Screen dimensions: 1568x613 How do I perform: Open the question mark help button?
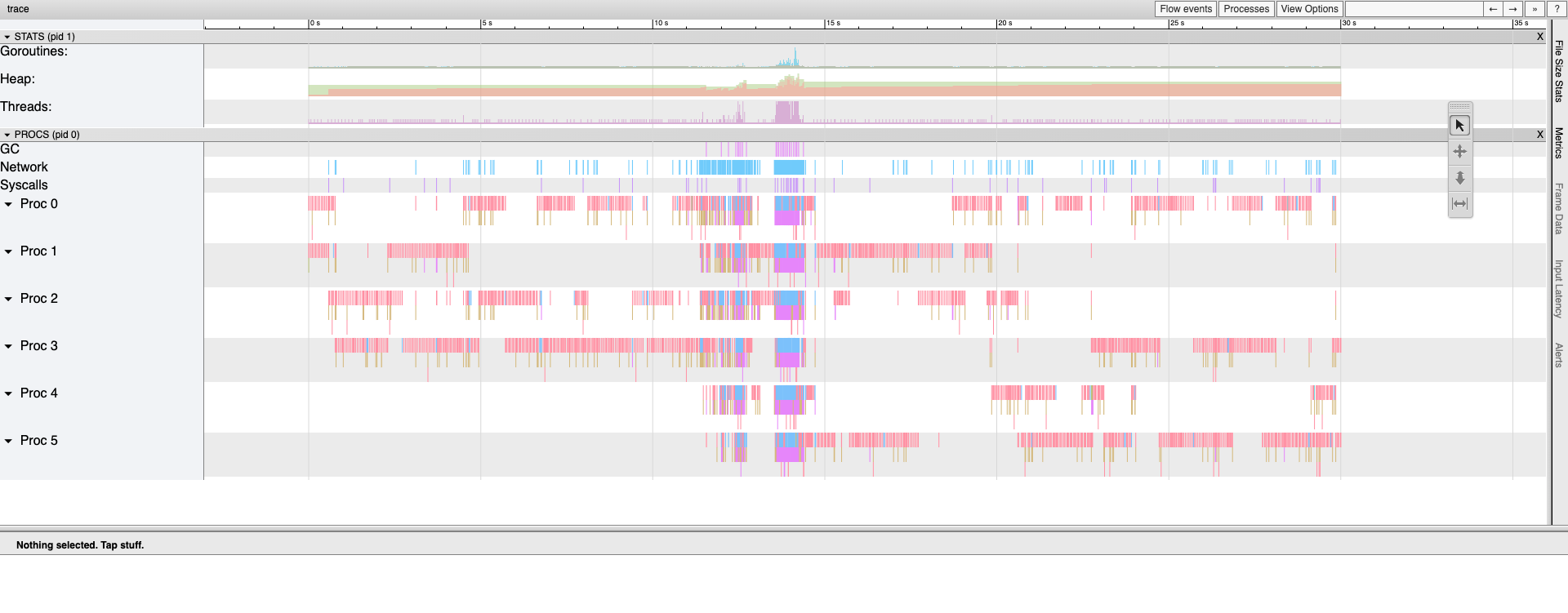tap(1557, 9)
